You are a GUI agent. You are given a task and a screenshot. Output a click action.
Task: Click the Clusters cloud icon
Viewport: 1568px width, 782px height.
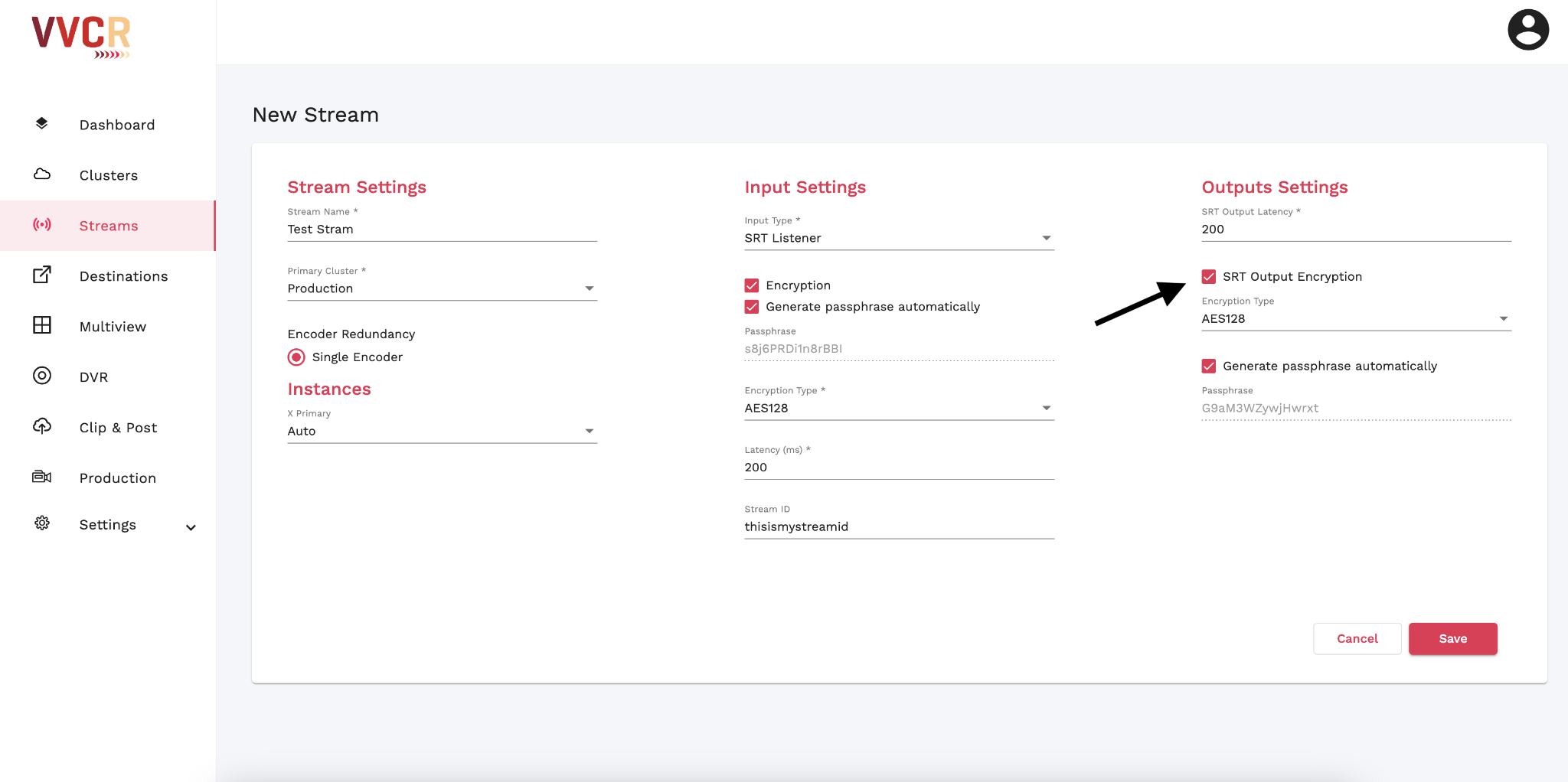(x=42, y=174)
